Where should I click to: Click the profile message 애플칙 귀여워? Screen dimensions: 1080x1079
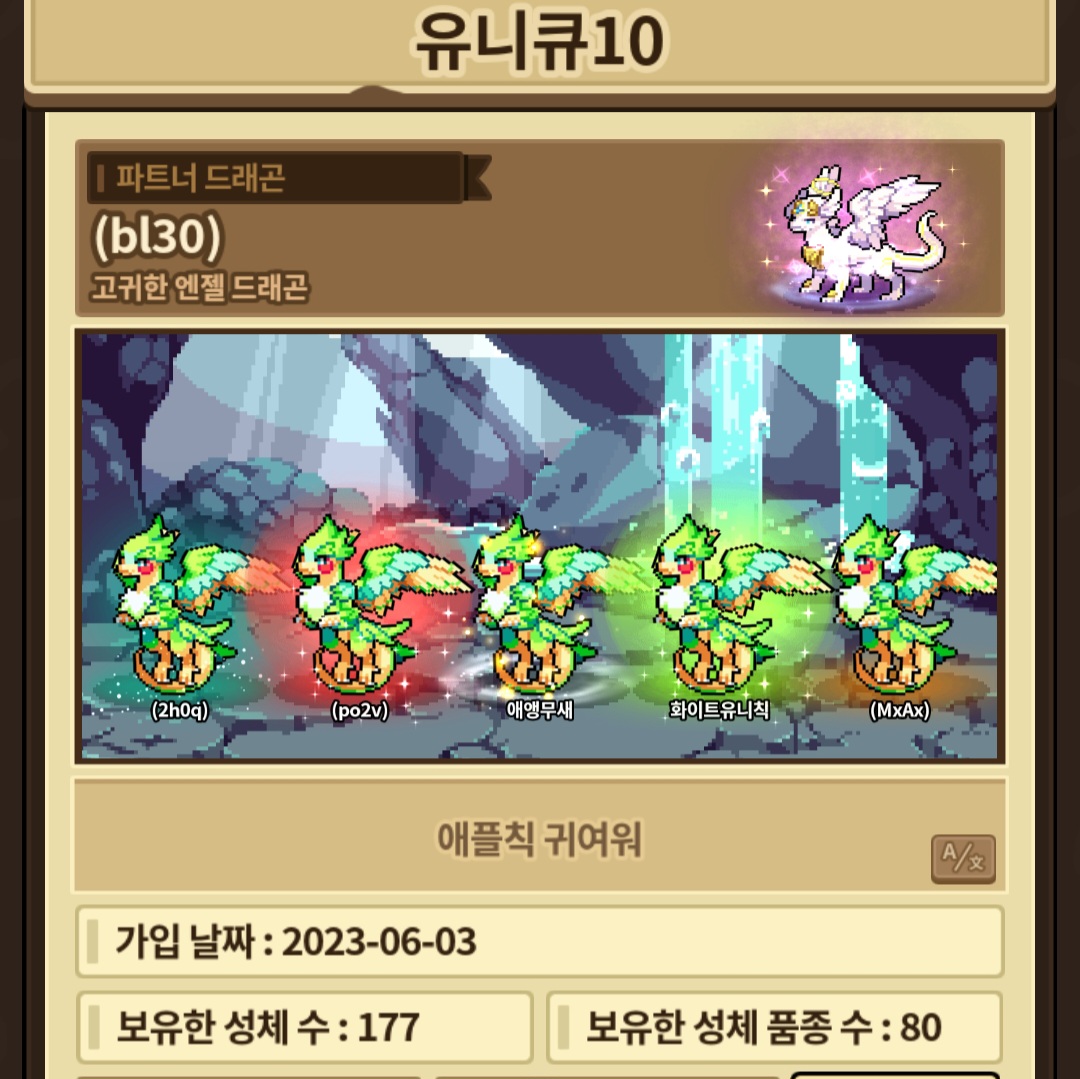[x=539, y=839]
